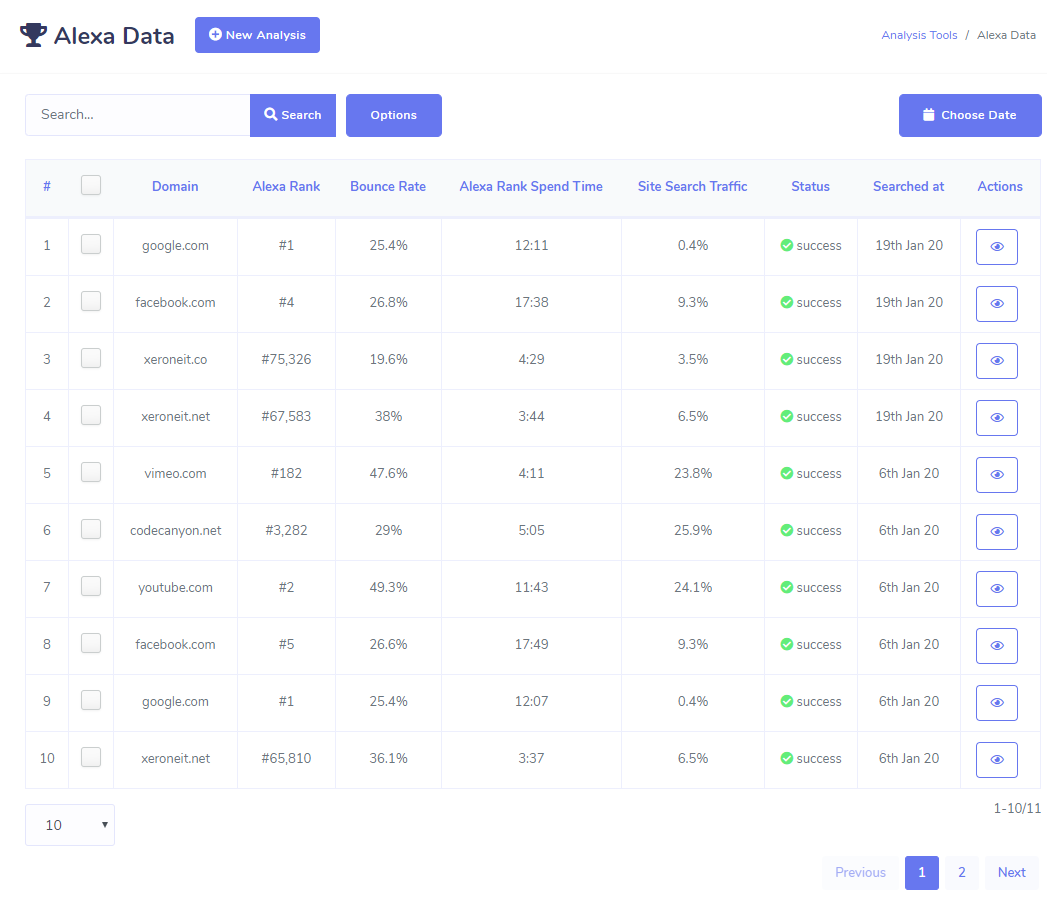Screen dimensions: 1047x902
Task: Go to page 2 of results
Action: 961,872
